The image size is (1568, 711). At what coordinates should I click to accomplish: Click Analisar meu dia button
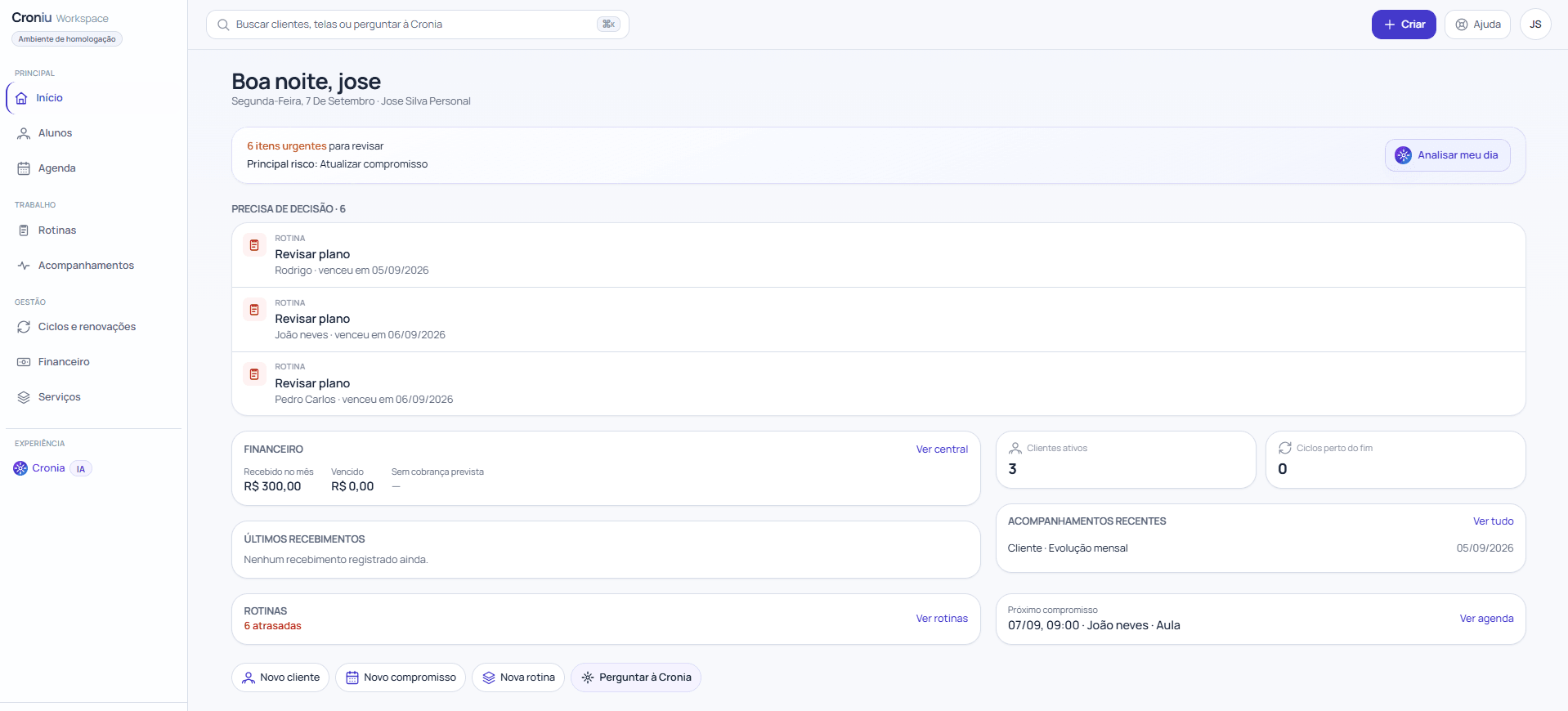(x=1447, y=155)
